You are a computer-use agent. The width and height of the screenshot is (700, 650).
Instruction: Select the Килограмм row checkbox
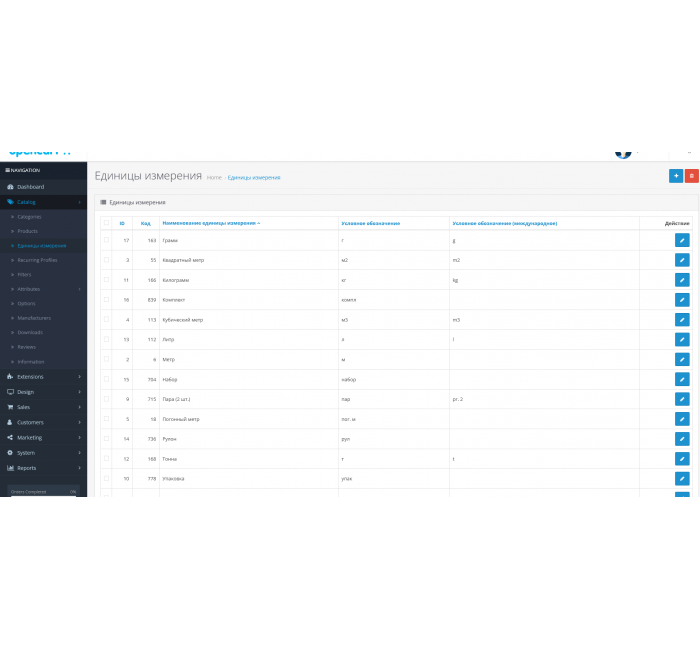point(106,279)
